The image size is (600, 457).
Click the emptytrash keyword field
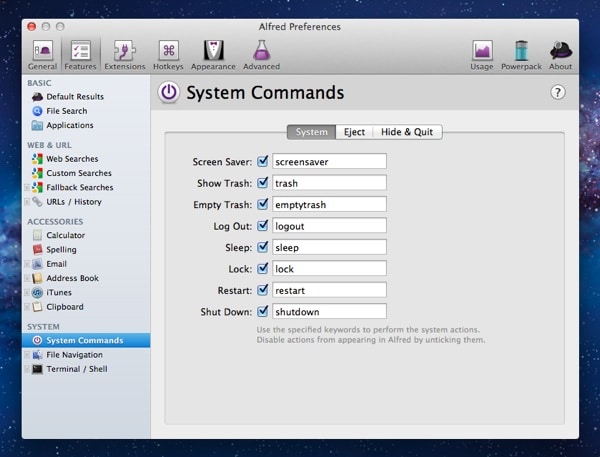(329, 204)
